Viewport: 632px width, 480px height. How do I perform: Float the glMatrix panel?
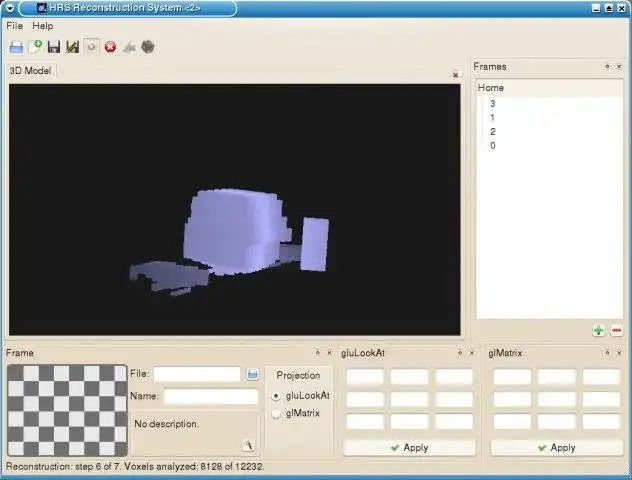607,353
